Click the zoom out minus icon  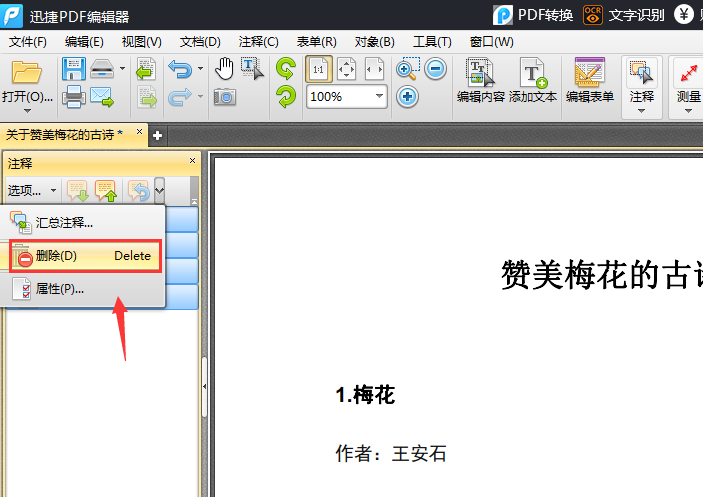pyautogui.click(x=435, y=69)
